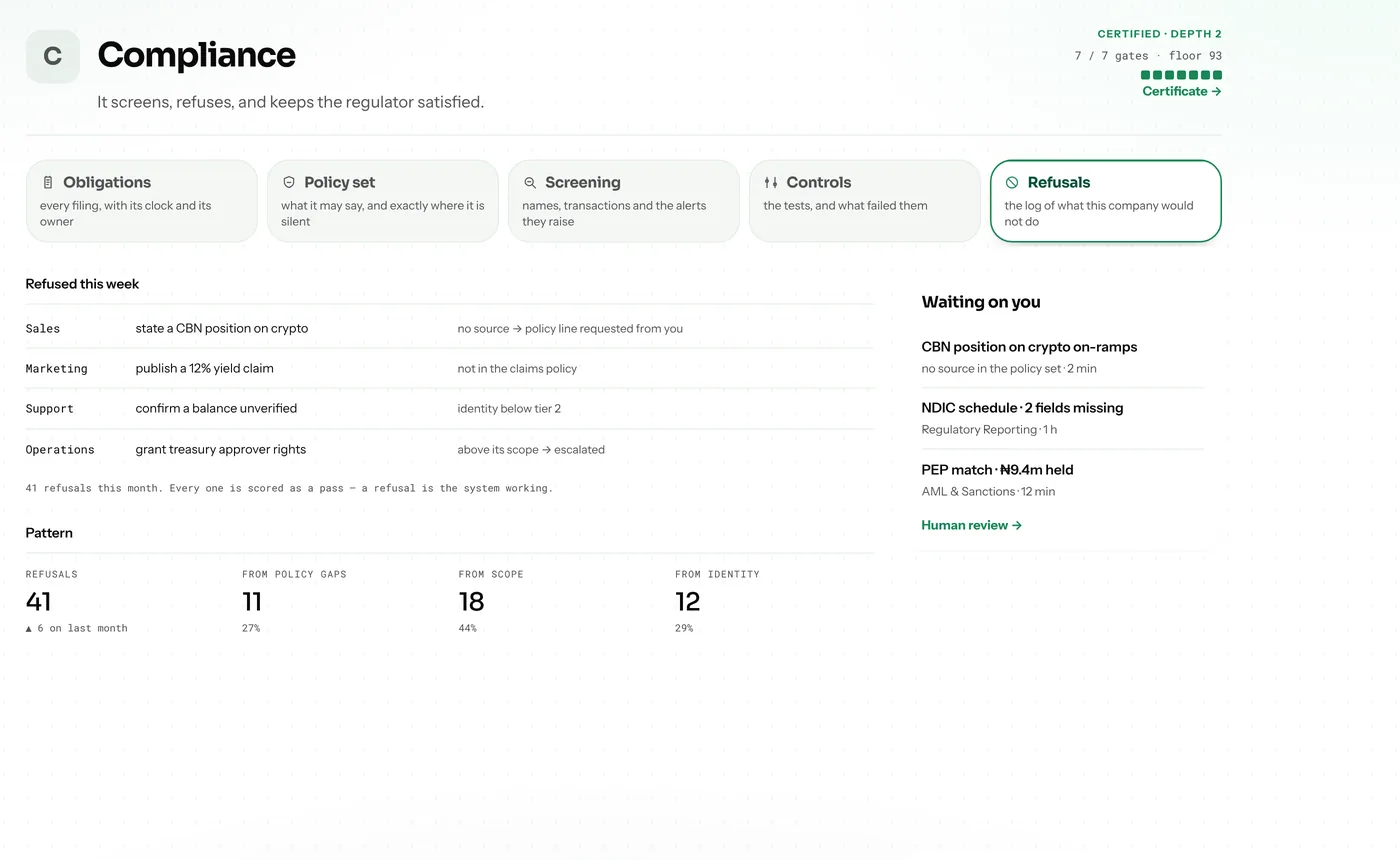Click "confirm a balance unverified"
Image resolution: width=1400 pixels, height=860 pixels.
(x=216, y=408)
